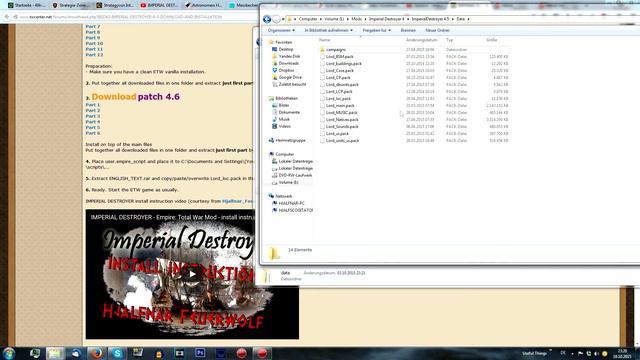
Task: Switch to the IMPERIAL DEST... YouTube tab
Action: 160,5
